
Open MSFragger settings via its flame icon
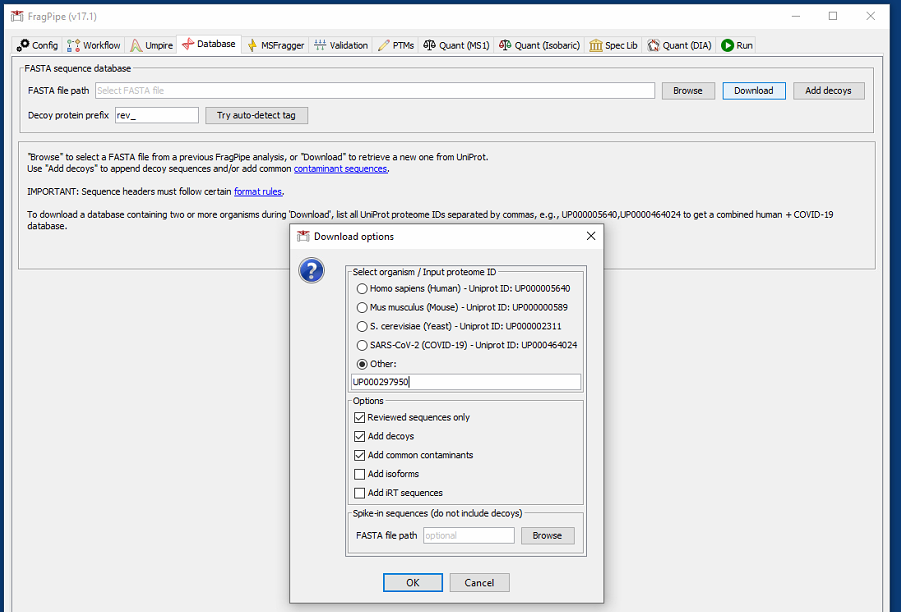pos(255,44)
